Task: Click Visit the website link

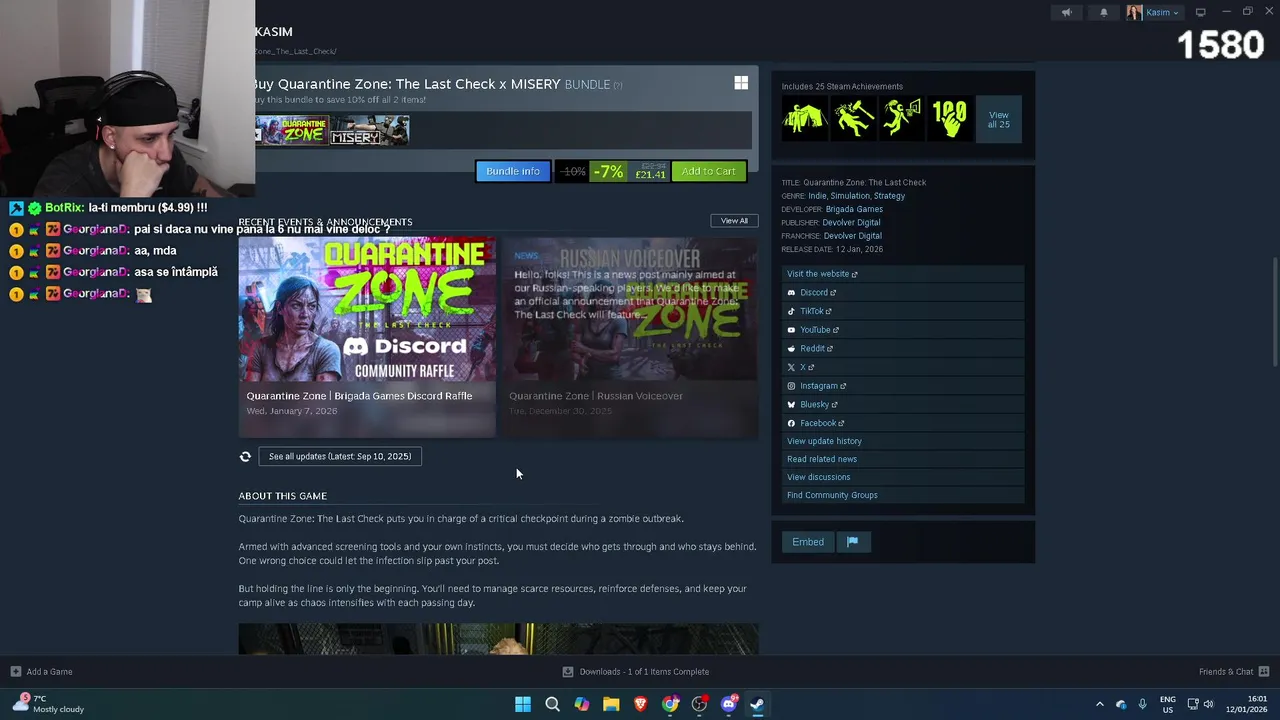Action: pyautogui.click(x=822, y=274)
